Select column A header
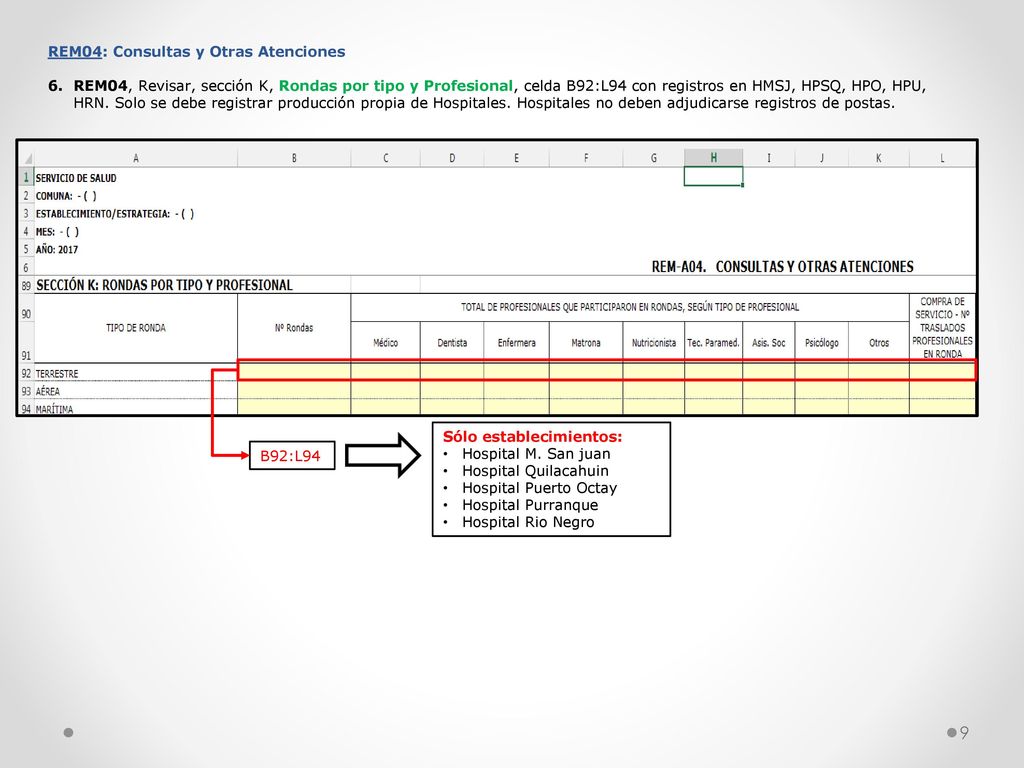The height and width of the screenshot is (768, 1024). (x=136, y=158)
